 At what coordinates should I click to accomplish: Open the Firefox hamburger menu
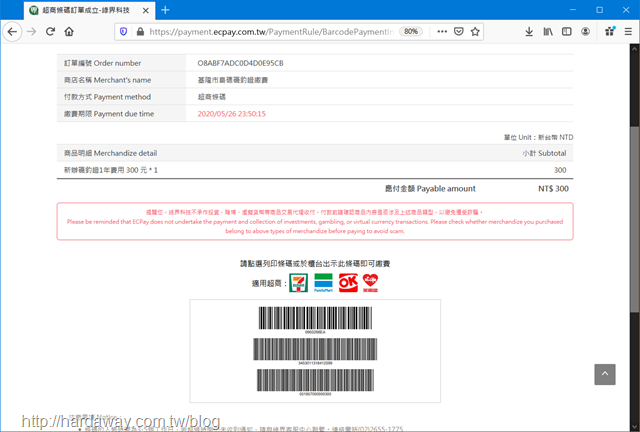(628, 31)
